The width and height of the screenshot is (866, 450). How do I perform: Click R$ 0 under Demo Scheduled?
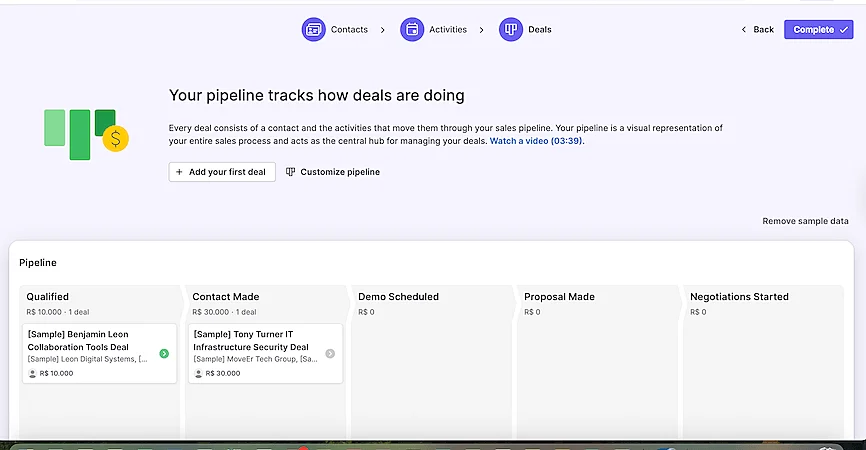(x=366, y=312)
